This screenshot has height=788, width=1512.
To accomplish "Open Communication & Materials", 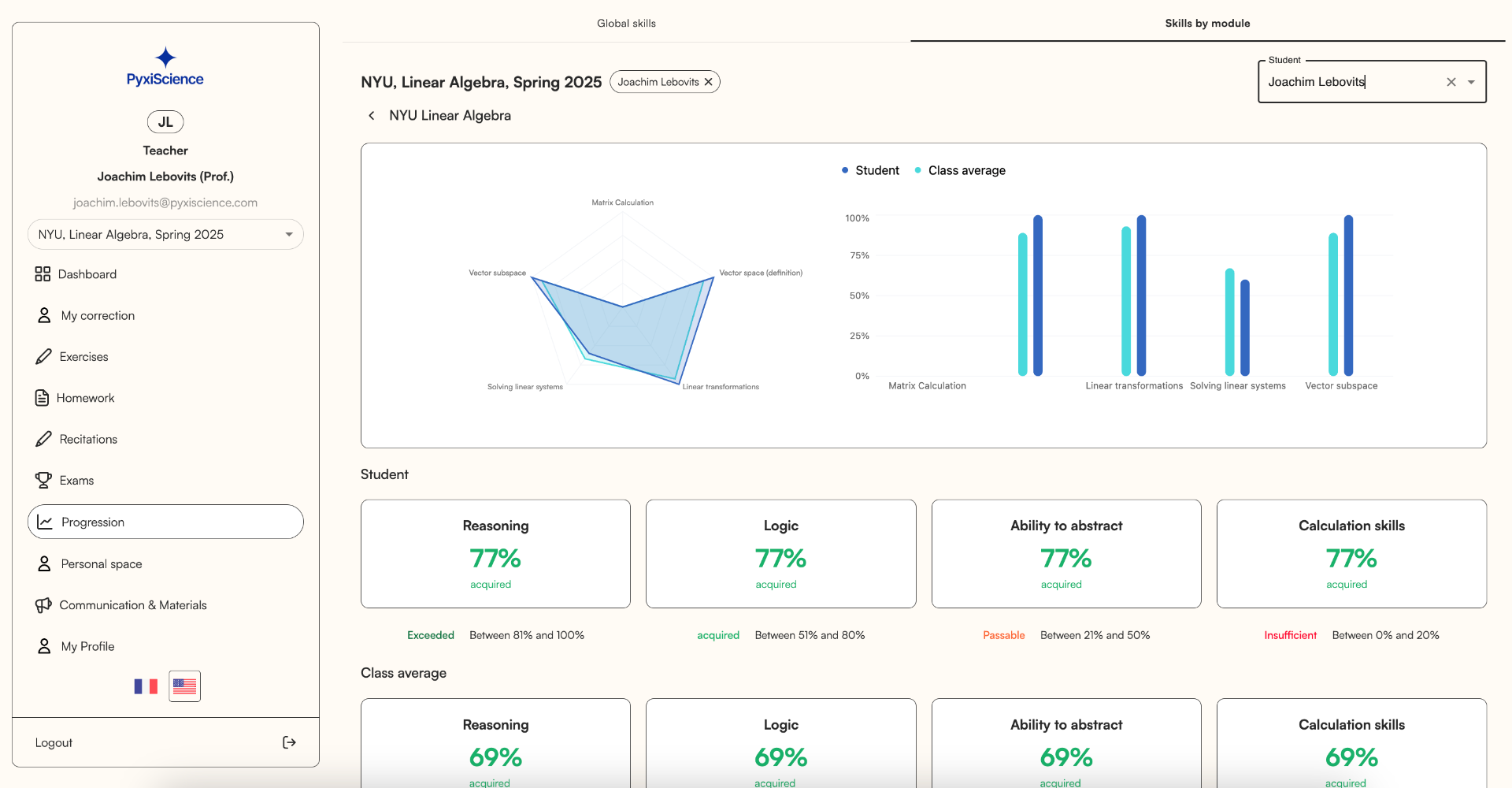I will click(132, 604).
